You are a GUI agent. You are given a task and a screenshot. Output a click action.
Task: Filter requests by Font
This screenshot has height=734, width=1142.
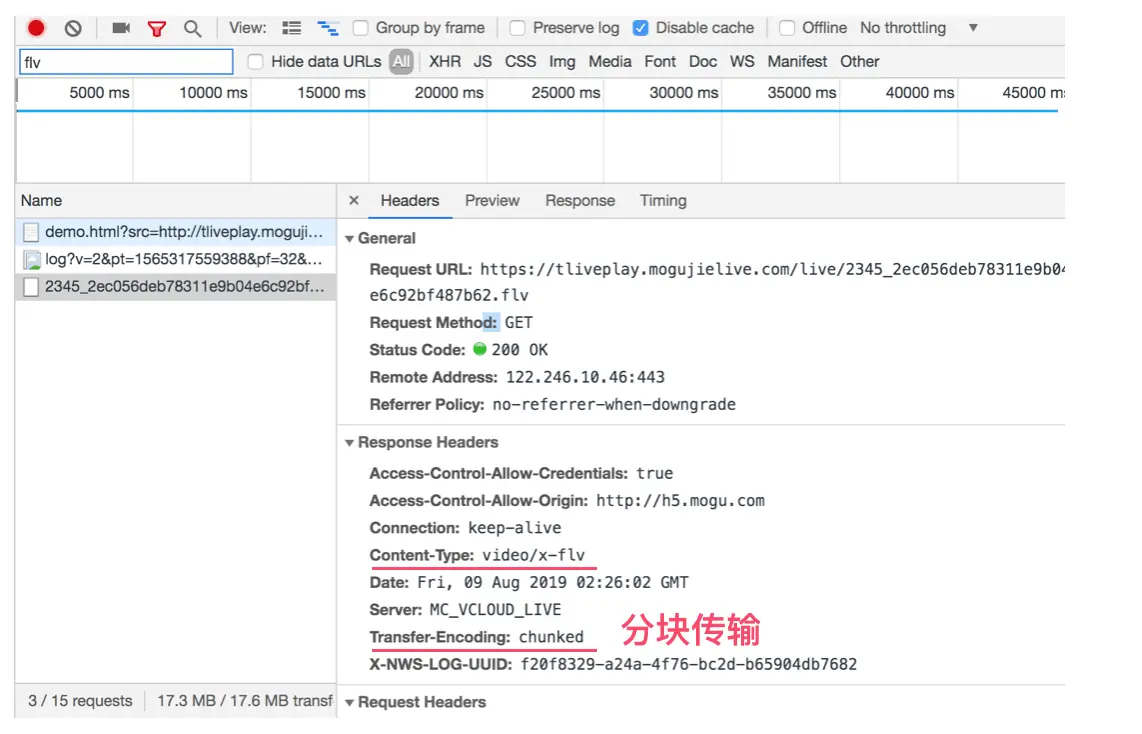[661, 62]
